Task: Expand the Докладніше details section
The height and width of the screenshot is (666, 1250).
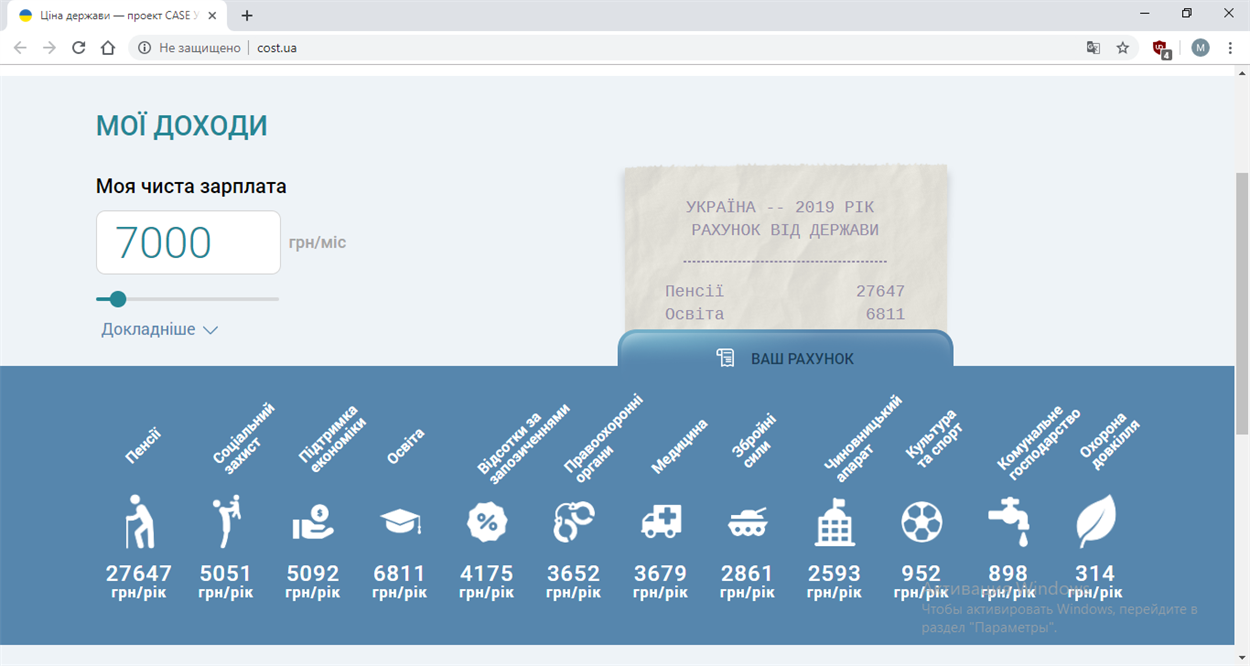Action: pos(159,330)
